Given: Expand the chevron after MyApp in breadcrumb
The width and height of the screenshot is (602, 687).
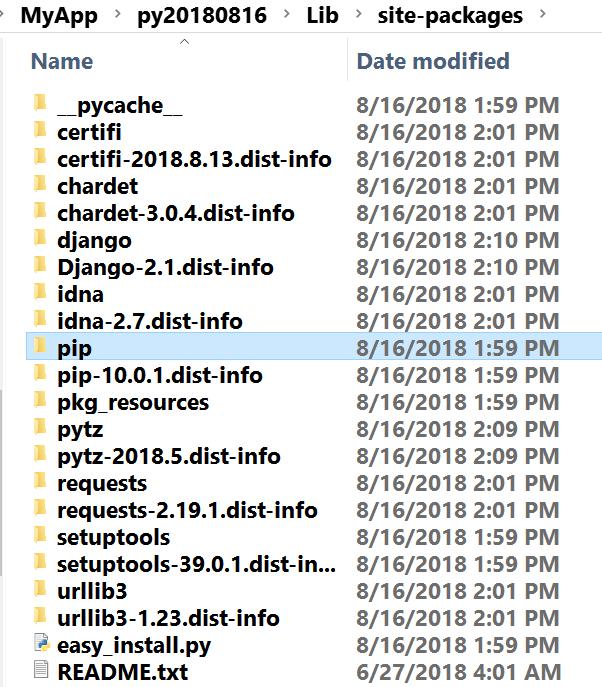Looking at the screenshot, I should (x=117, y=14).
